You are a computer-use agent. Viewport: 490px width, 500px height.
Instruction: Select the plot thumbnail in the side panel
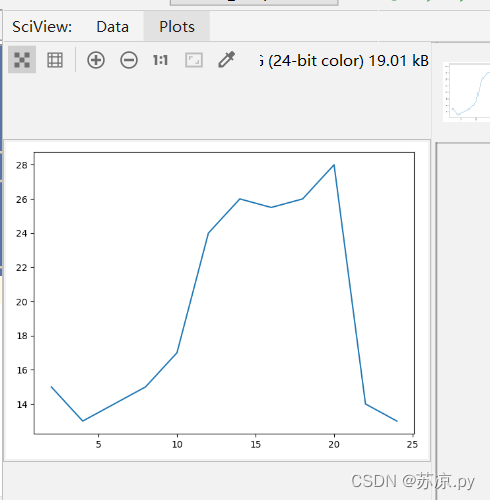click(467, 92)
